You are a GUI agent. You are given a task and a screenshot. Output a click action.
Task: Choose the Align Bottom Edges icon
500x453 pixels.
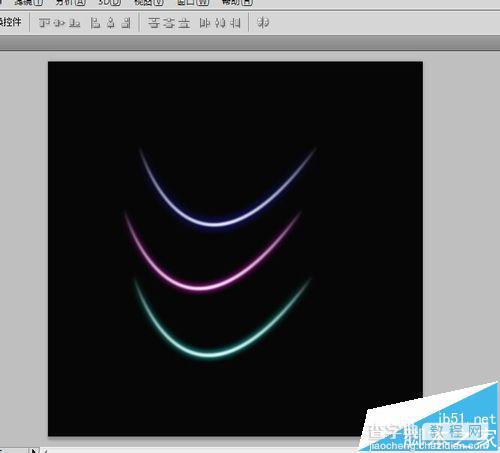74,23
